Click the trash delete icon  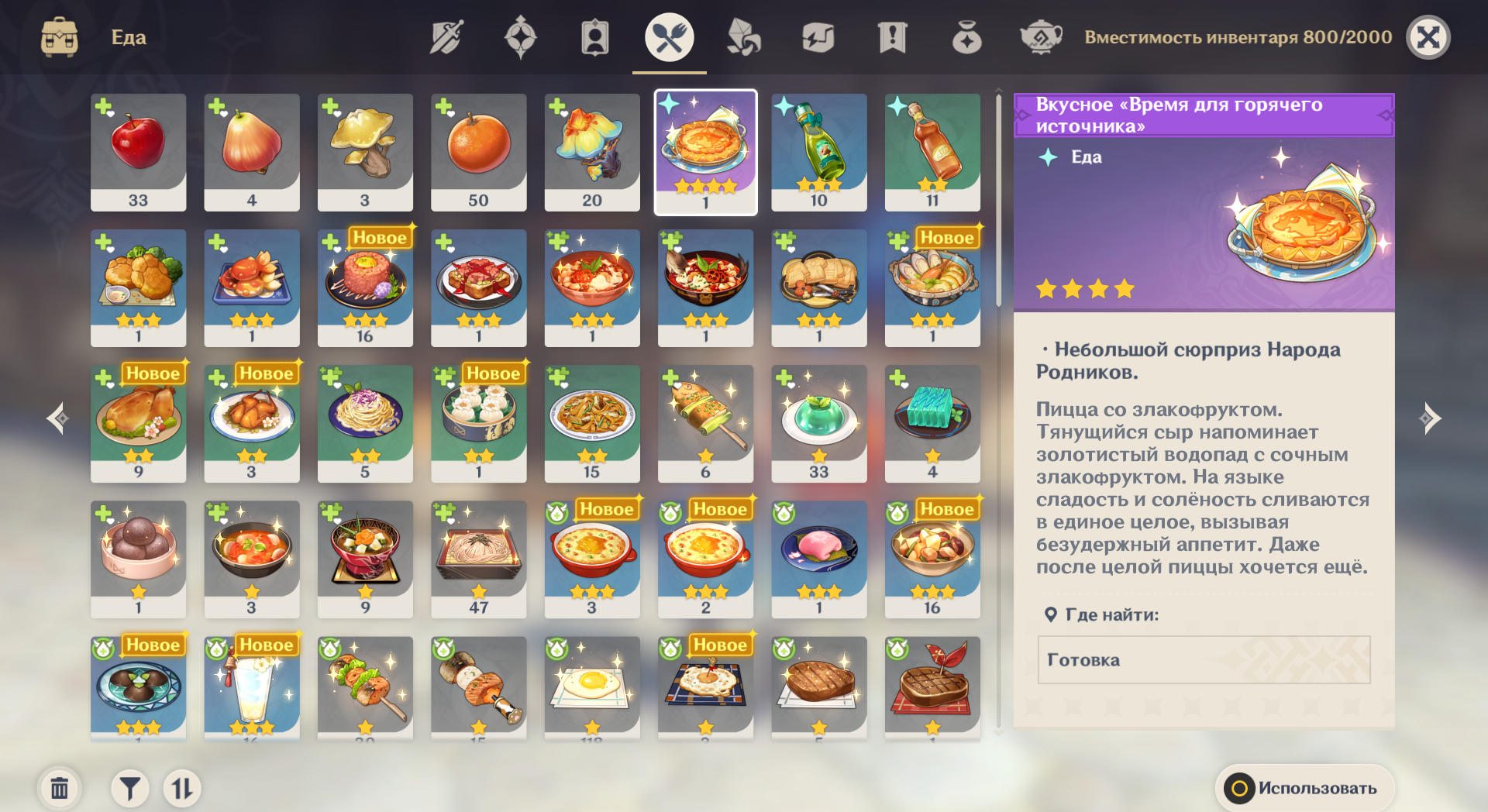coord(60,789)
